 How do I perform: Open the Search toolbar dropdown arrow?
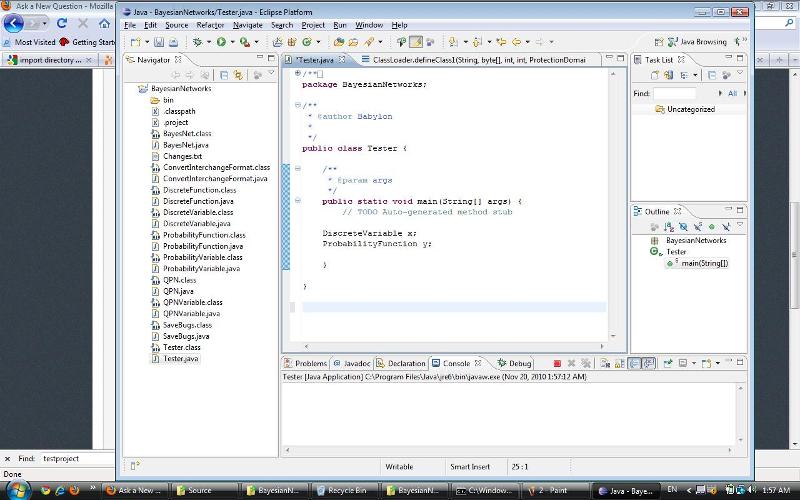(380, 42)
